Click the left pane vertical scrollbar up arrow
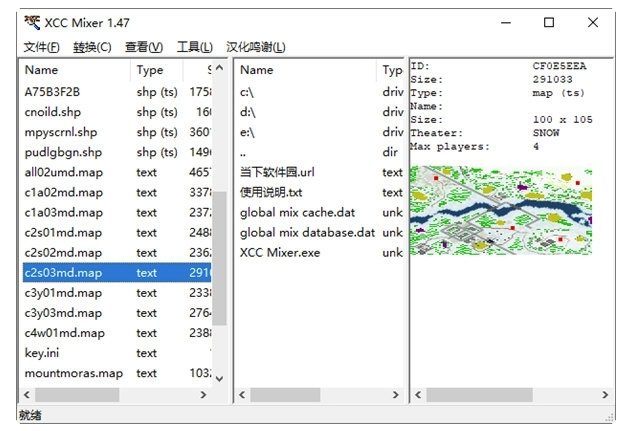Image resolution: width=629 pixels, height=431 pixels. click(x=219, y=68)
